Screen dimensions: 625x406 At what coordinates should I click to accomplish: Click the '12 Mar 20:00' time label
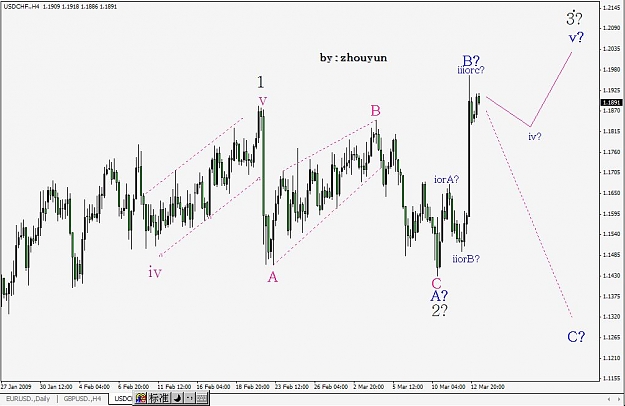(x=487, y=386)
